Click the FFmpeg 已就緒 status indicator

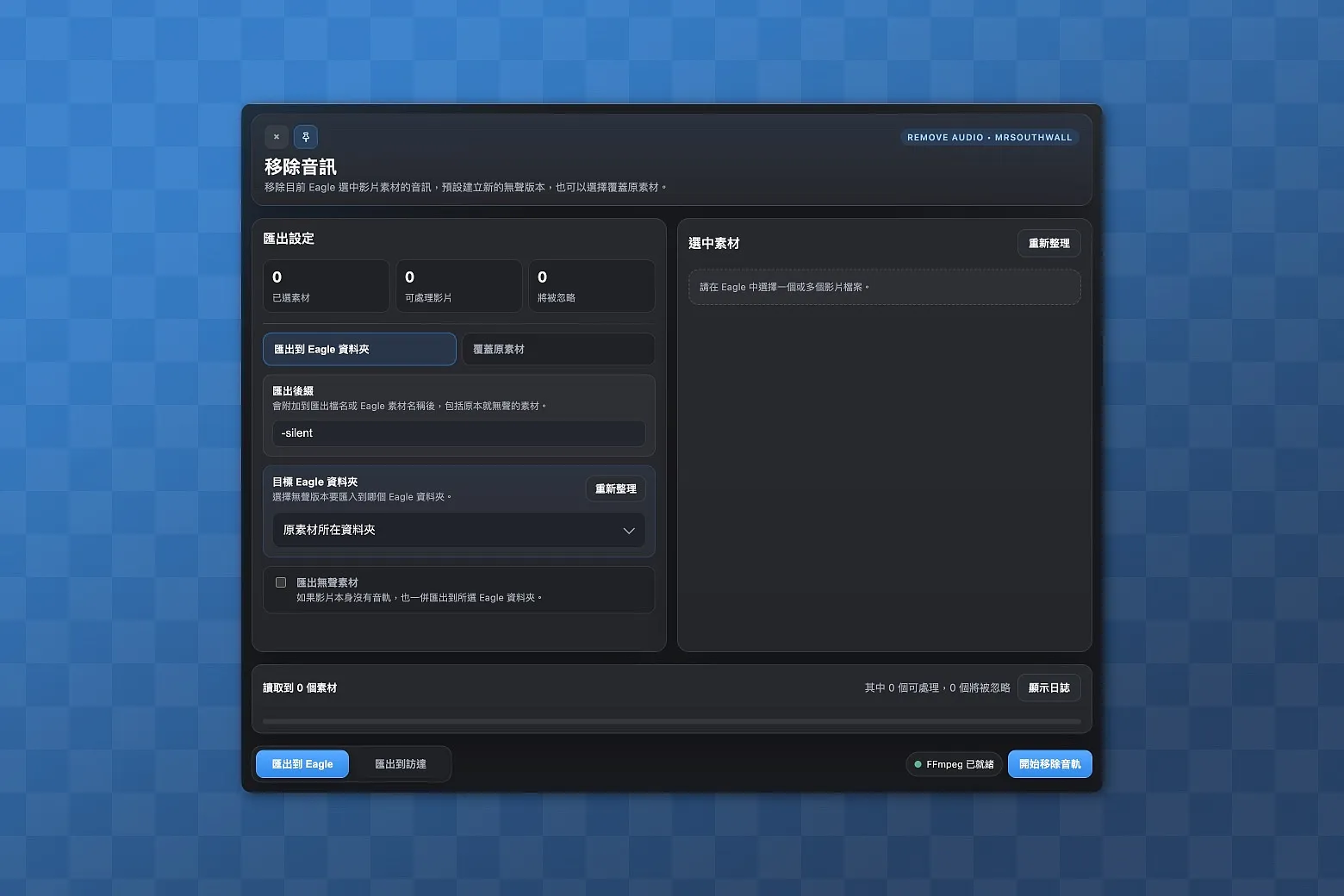tap(954, 763)
